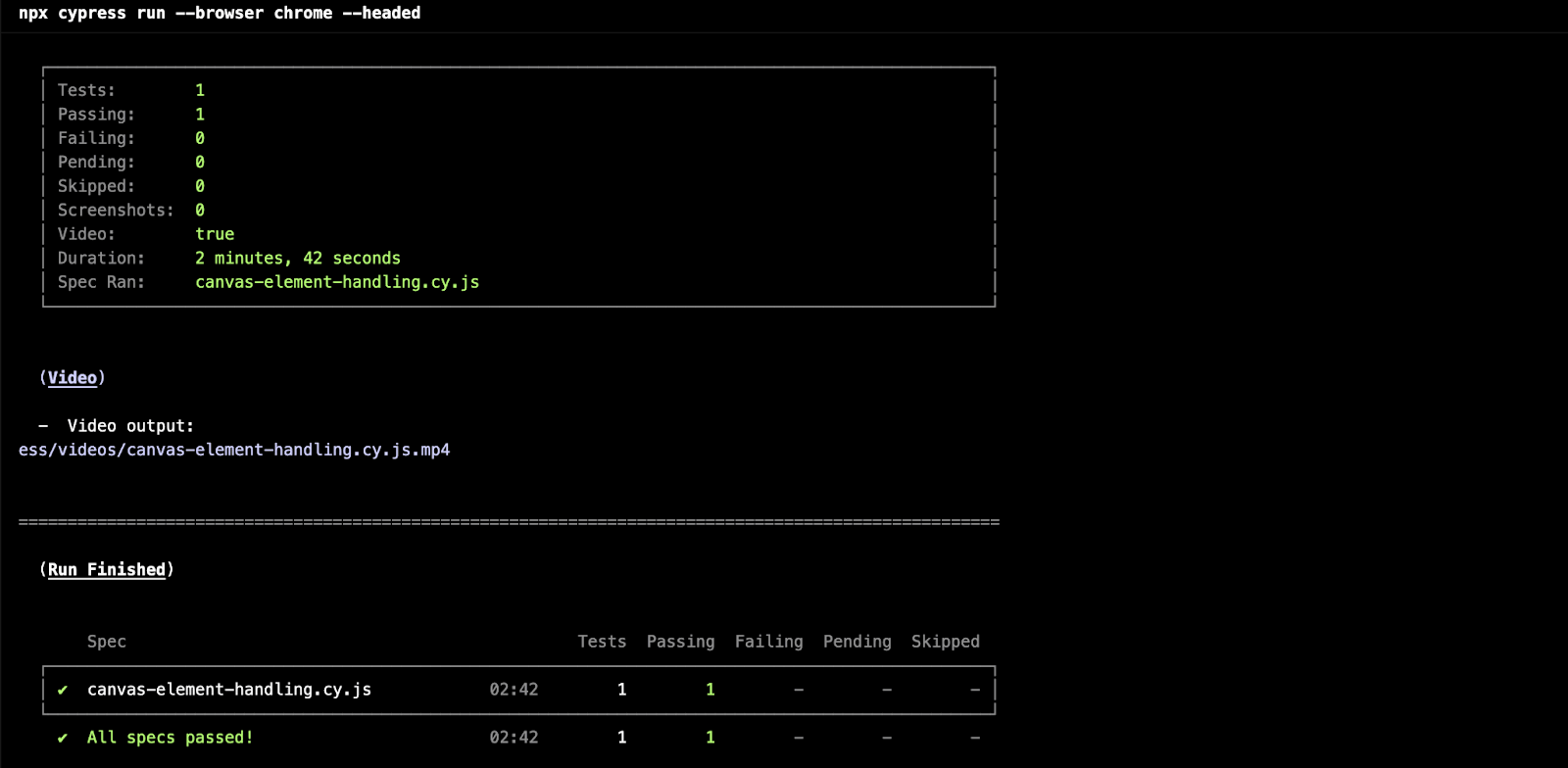
Task: Click the 'Skipped:' label in summary box
Action: [x=96, y=186]
